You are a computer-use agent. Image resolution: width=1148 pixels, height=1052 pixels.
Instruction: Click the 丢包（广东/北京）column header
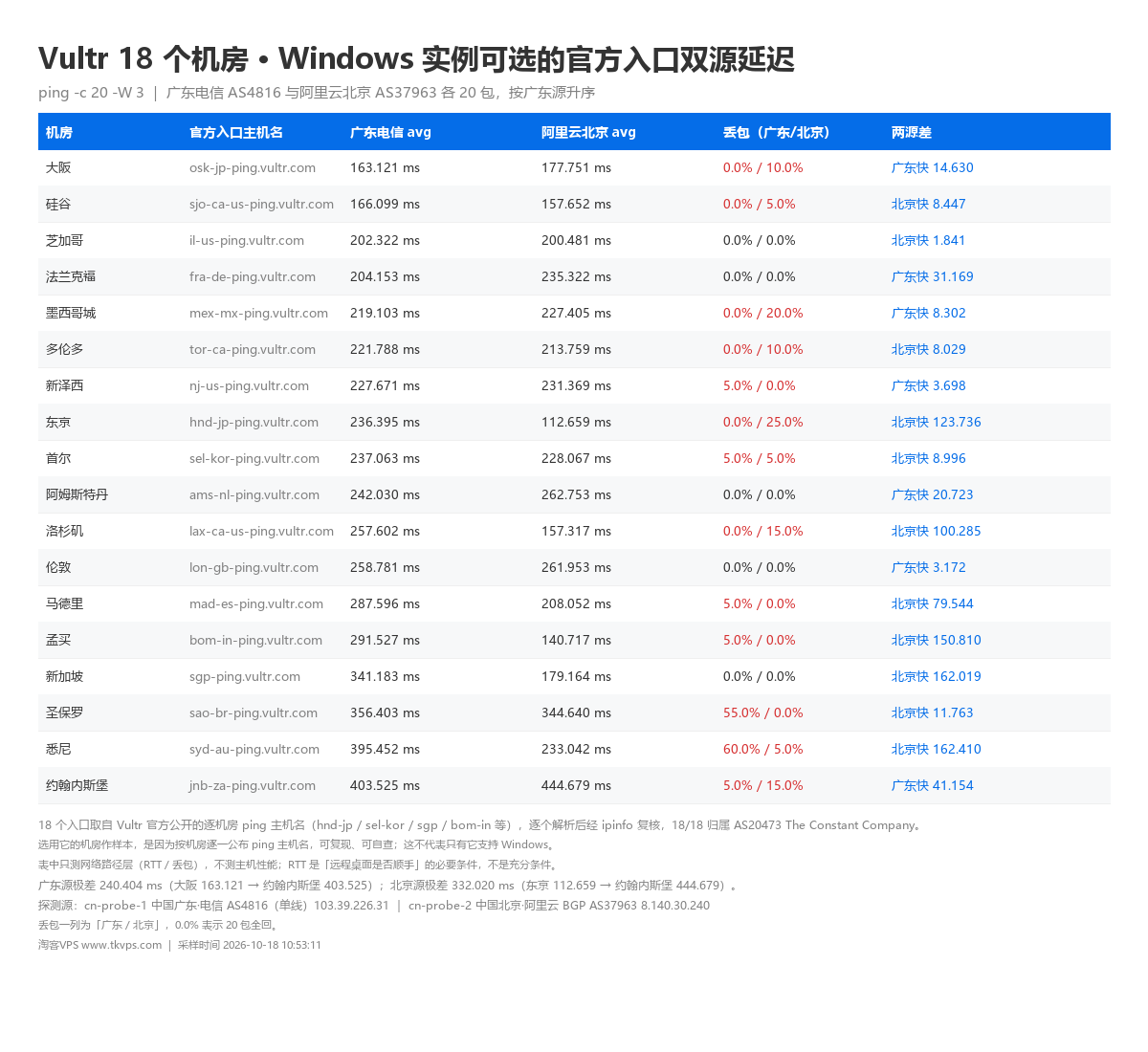777,132
